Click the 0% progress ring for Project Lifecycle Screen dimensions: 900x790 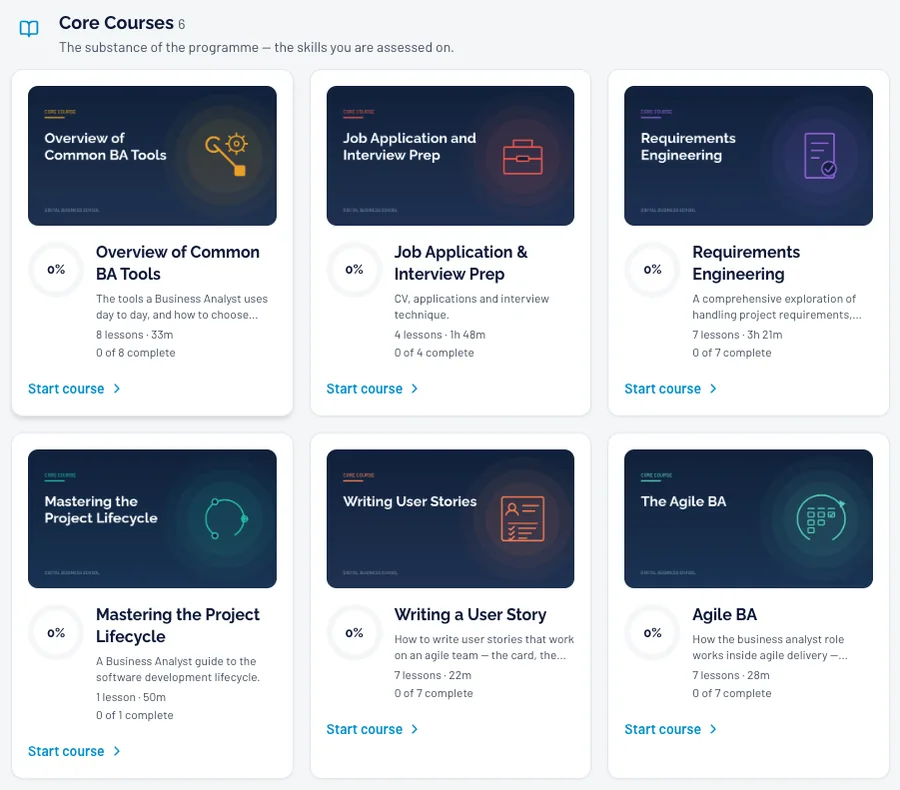tap(56, 633)
